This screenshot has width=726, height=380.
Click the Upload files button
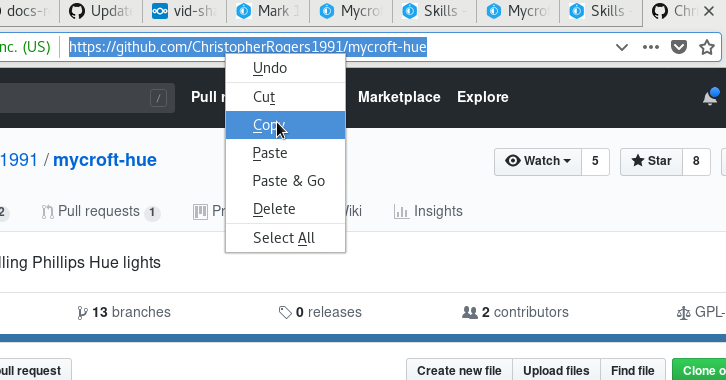[x=556, y=371]
